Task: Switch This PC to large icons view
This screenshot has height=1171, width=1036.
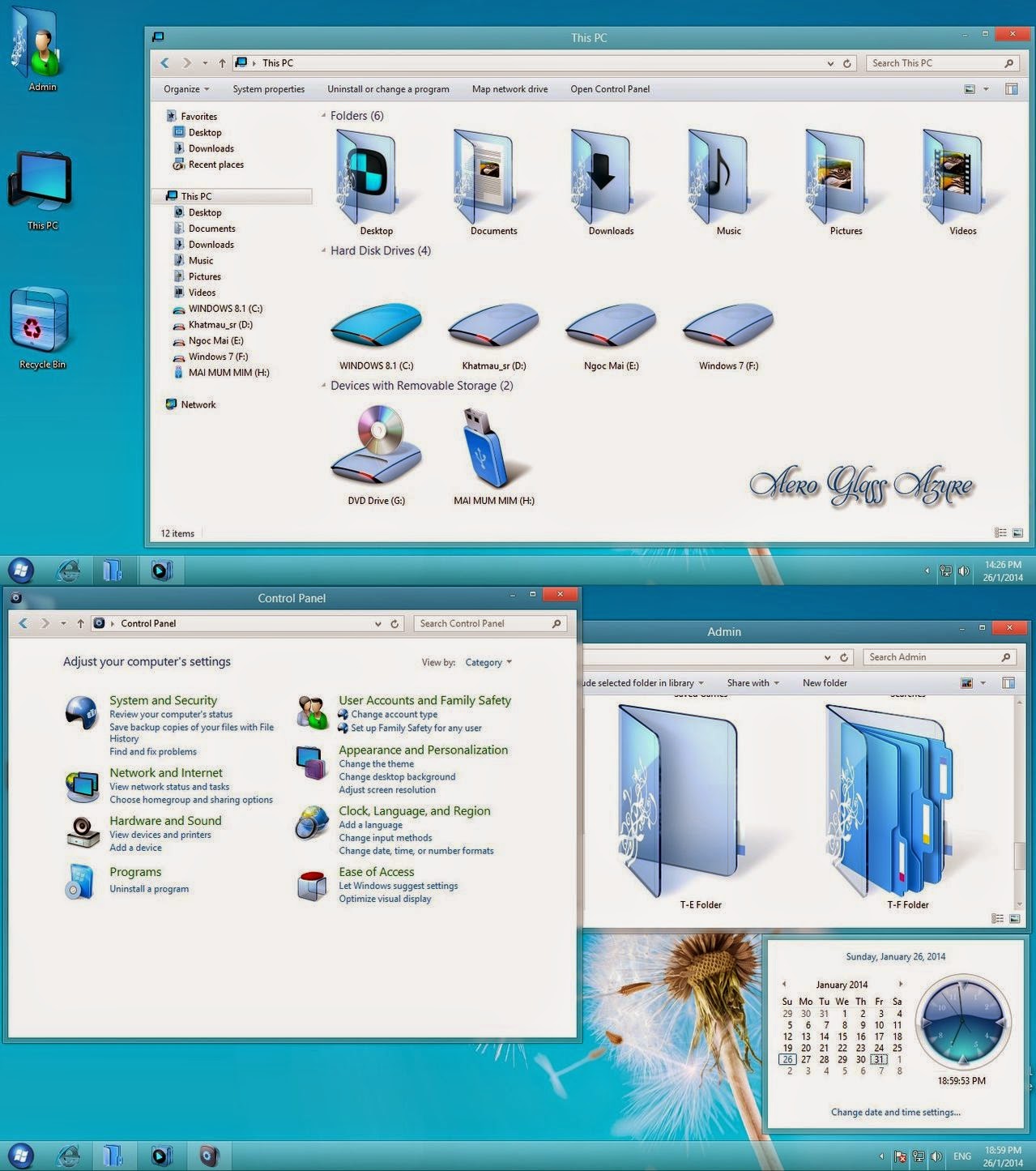Action: point(1017,532)
